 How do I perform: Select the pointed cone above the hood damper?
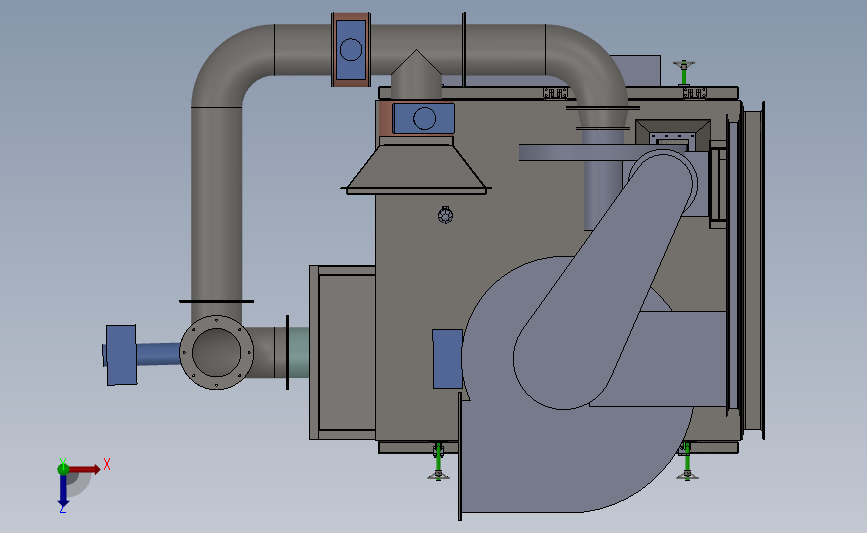click(416, 75)
